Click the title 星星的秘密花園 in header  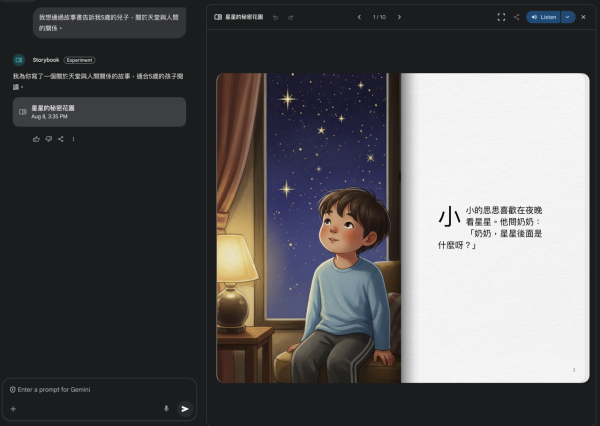[244, 17]
